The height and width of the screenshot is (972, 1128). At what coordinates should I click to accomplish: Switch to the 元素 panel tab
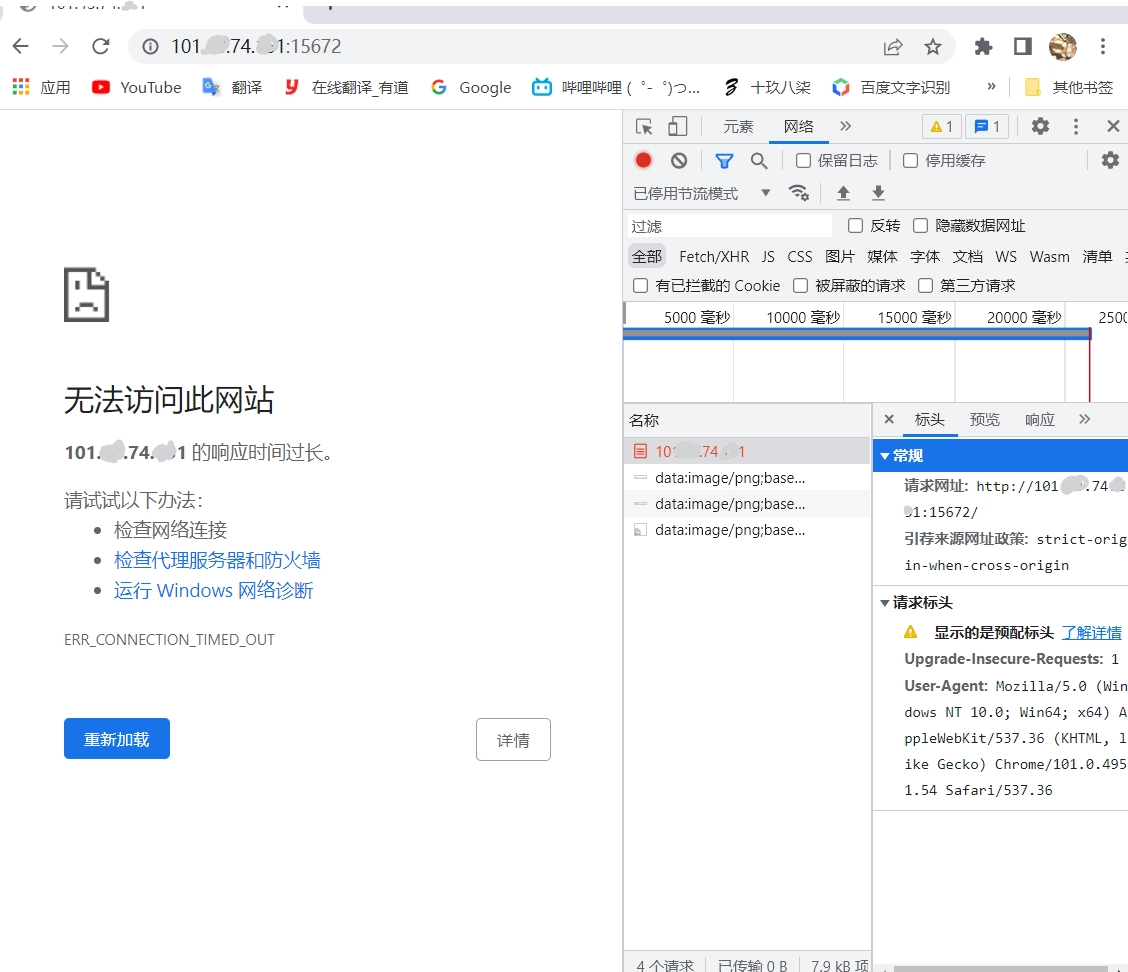738,126
